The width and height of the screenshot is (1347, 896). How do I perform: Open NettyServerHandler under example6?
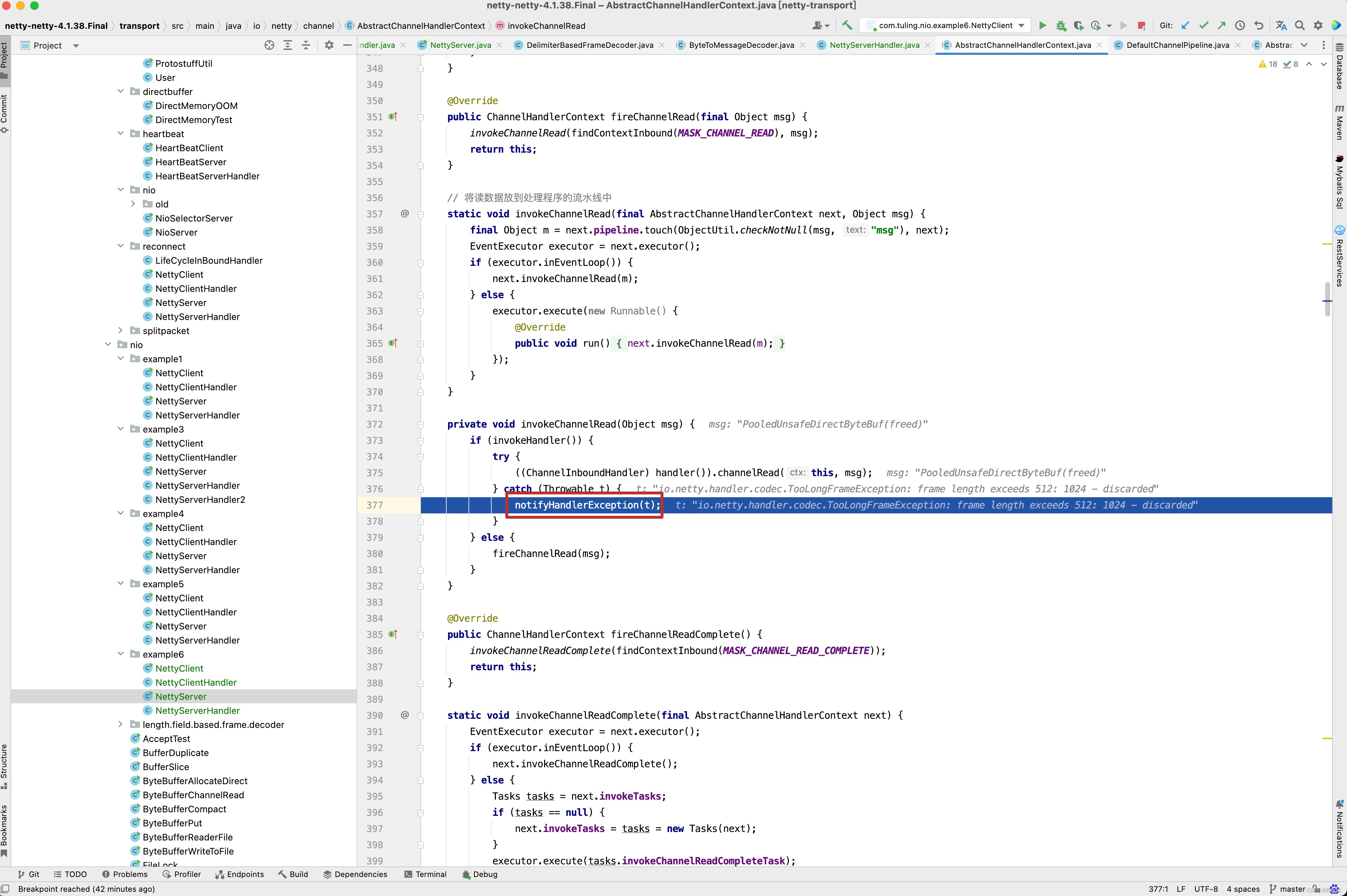197,711
